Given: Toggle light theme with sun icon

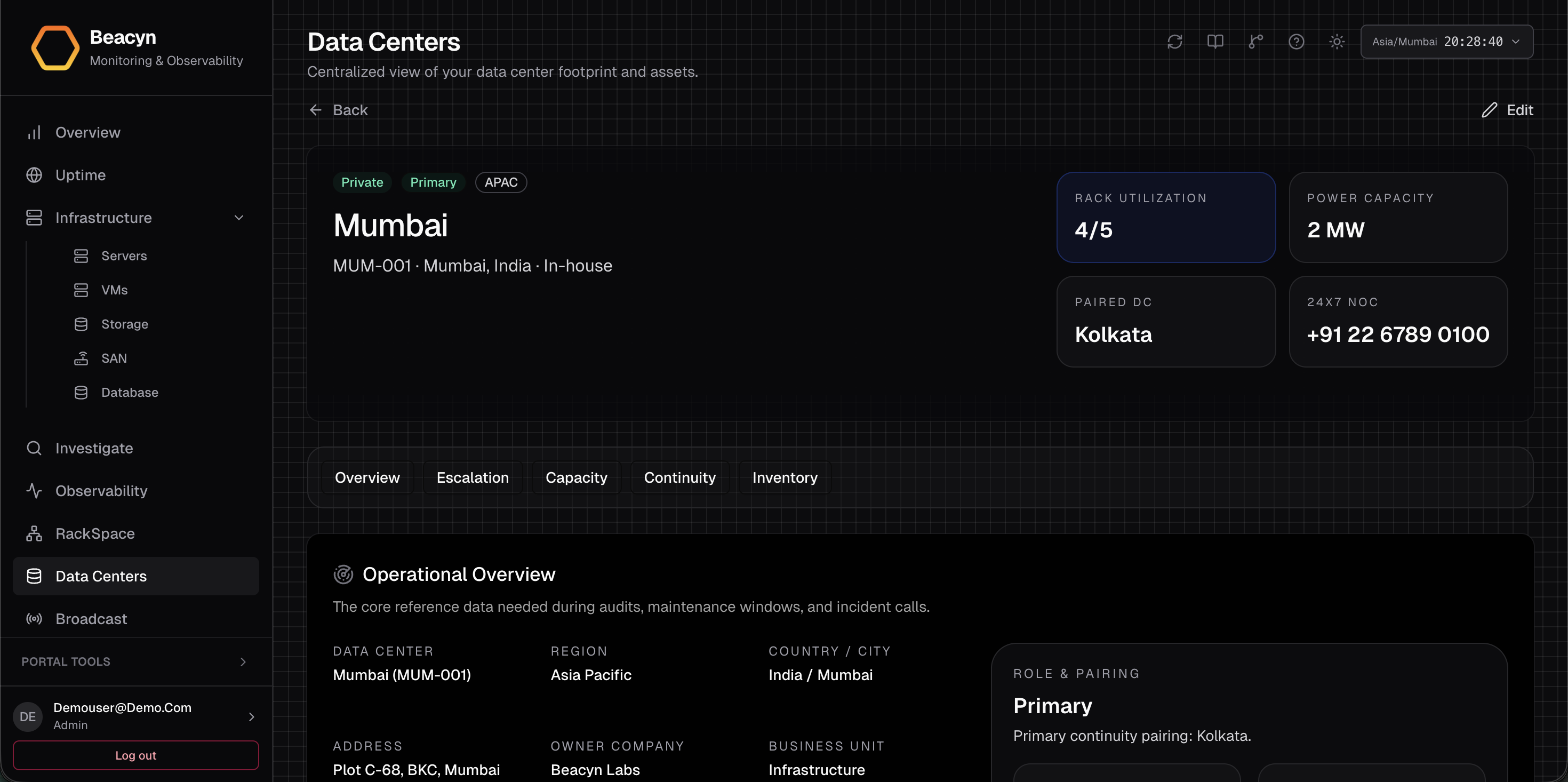Looking at the screenshot, I should click(x=1337, y=42).
